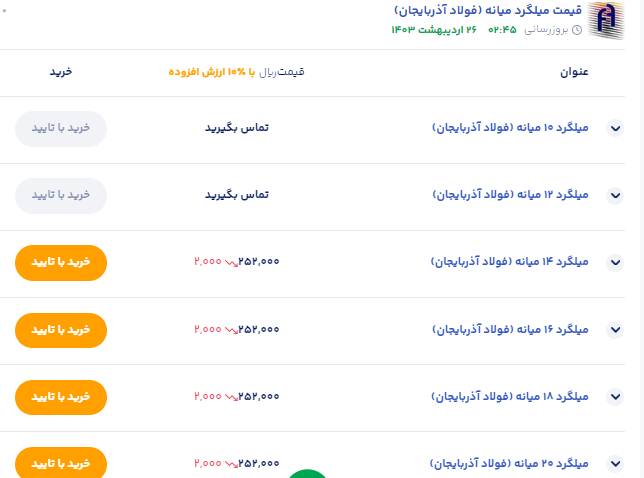The width and height of the screenshot is (644, 478).
Task: Click the Azerbaijan Steel brand logo
Action: [605, 20]
